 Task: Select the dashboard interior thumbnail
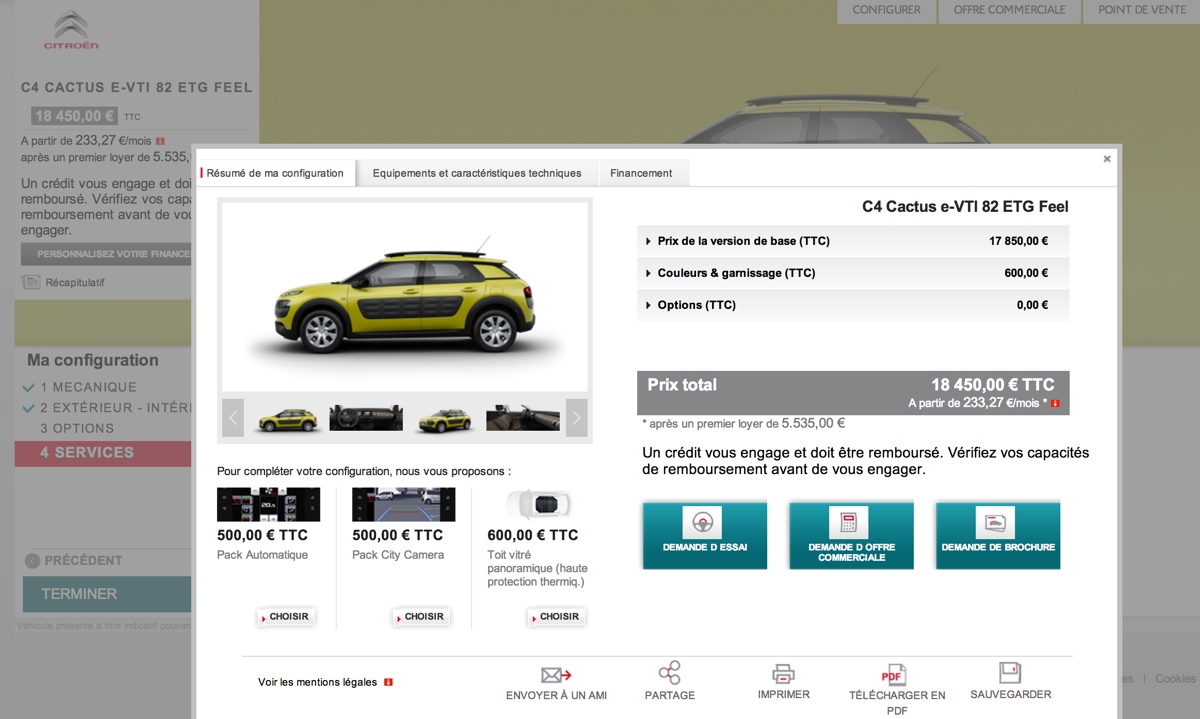click(x=366, y=418)
